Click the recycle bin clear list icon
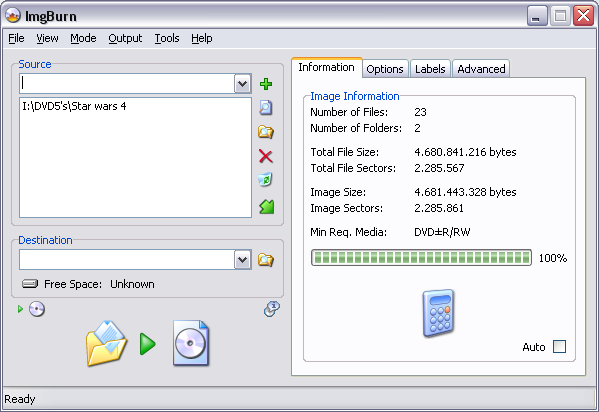Screen dimensions: 599x412 [x=266, y=180]
